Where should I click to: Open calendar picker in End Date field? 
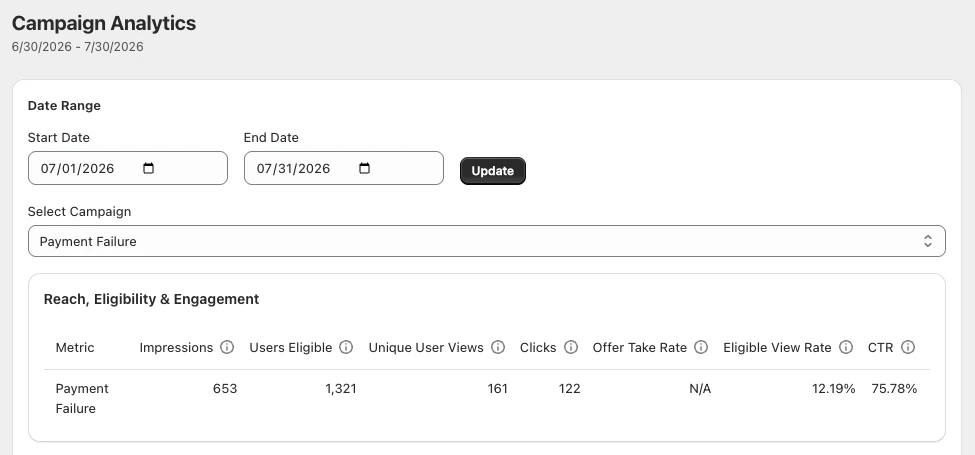tap(365, 168)
